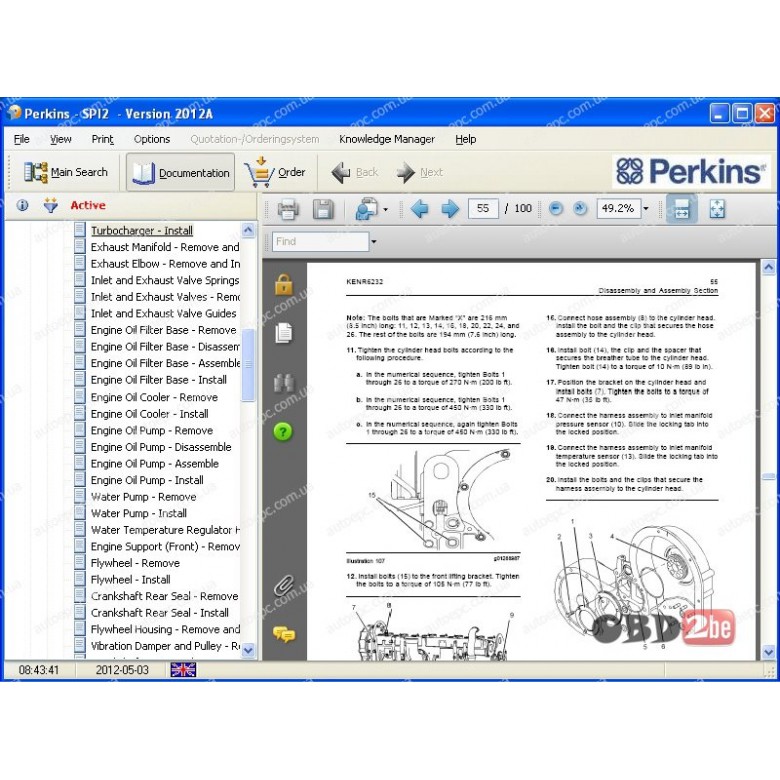Open the Options menu

[x=152, y=139]
